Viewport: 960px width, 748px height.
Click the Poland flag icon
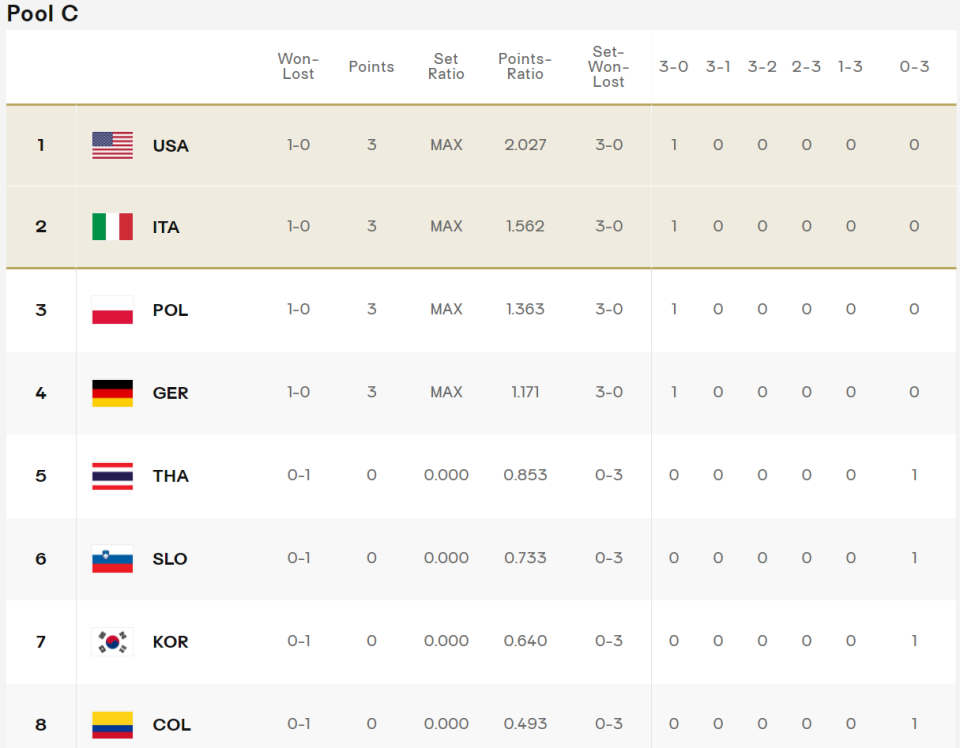112,310
